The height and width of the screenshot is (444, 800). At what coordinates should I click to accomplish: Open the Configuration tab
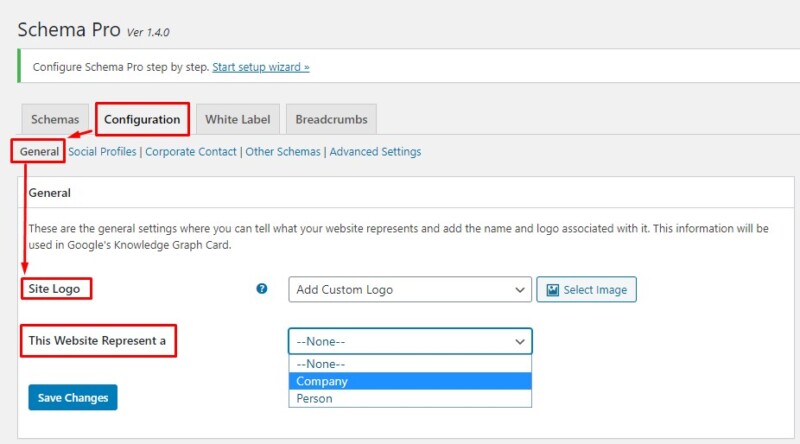(142, 119)
